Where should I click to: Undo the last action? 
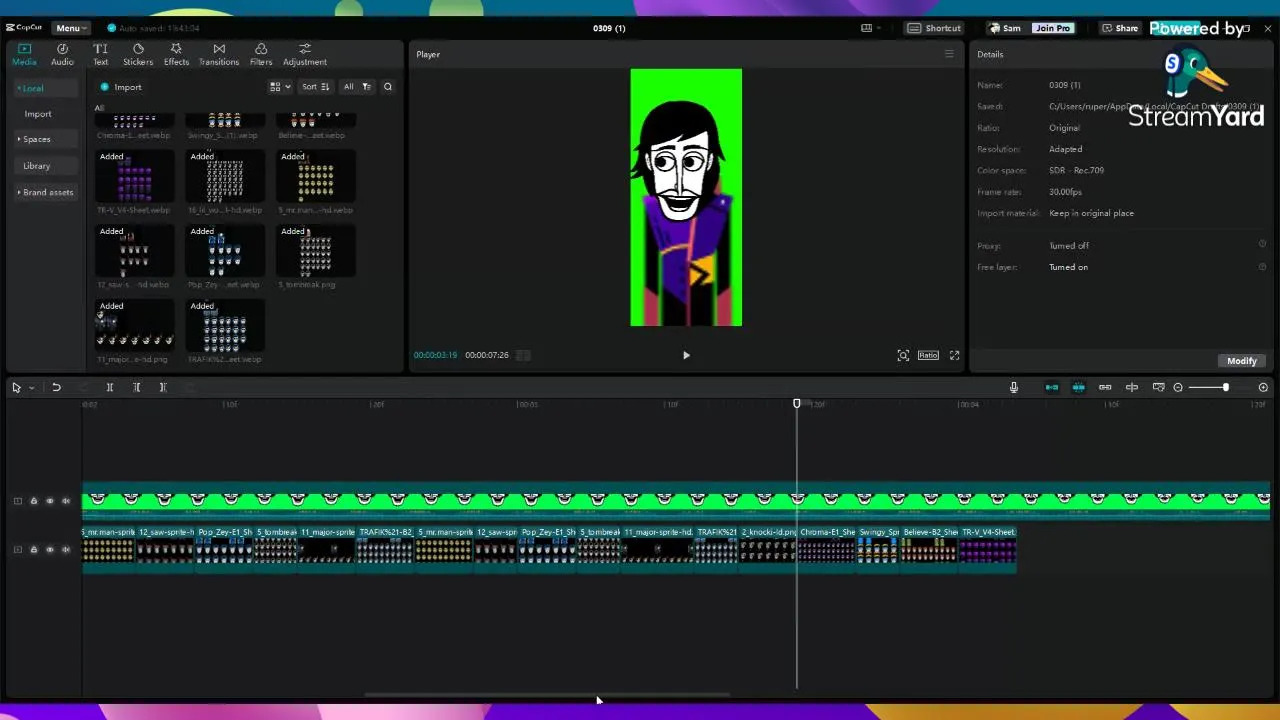56,387
